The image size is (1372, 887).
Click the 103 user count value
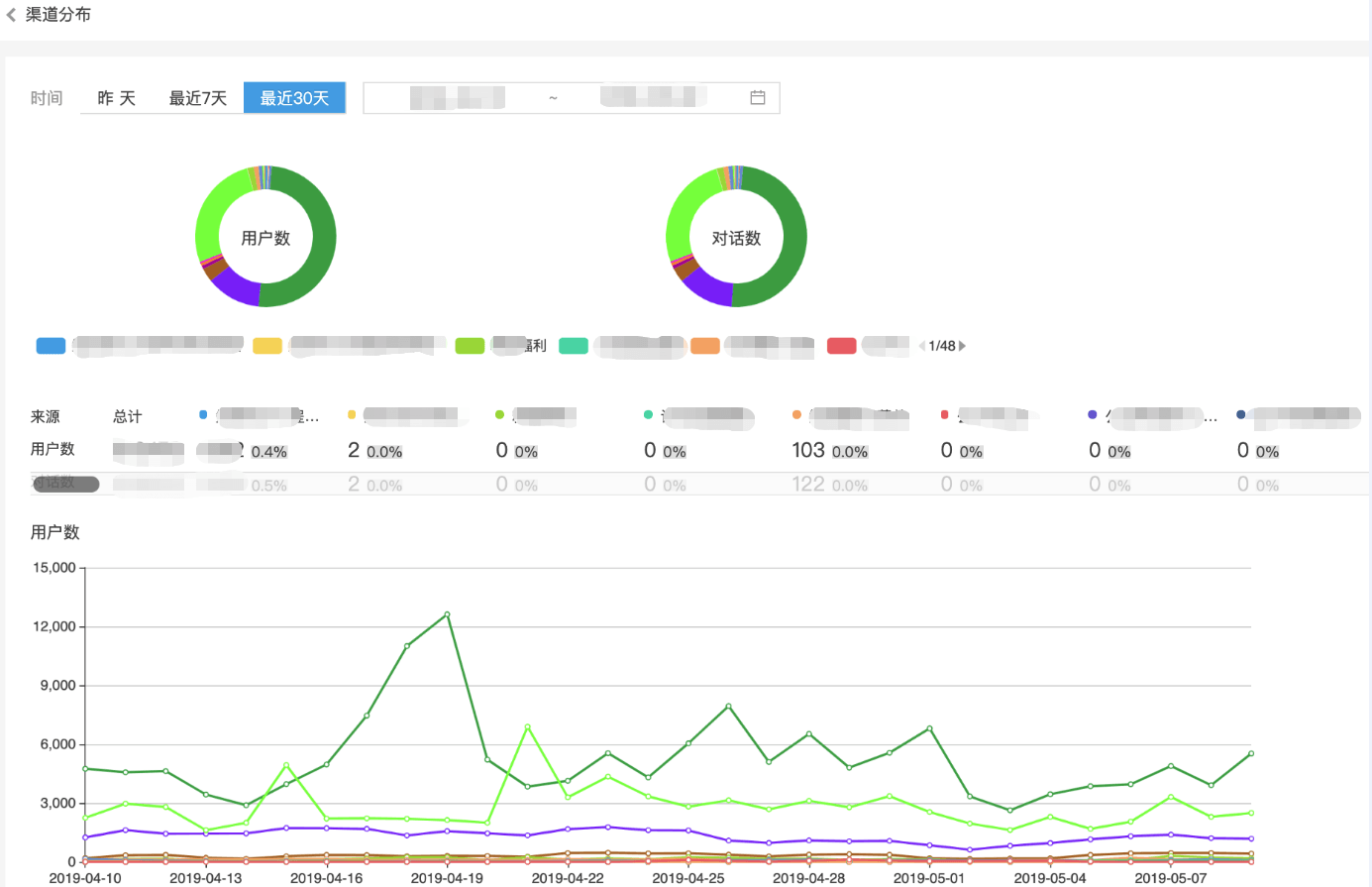(x=808, y=450)
